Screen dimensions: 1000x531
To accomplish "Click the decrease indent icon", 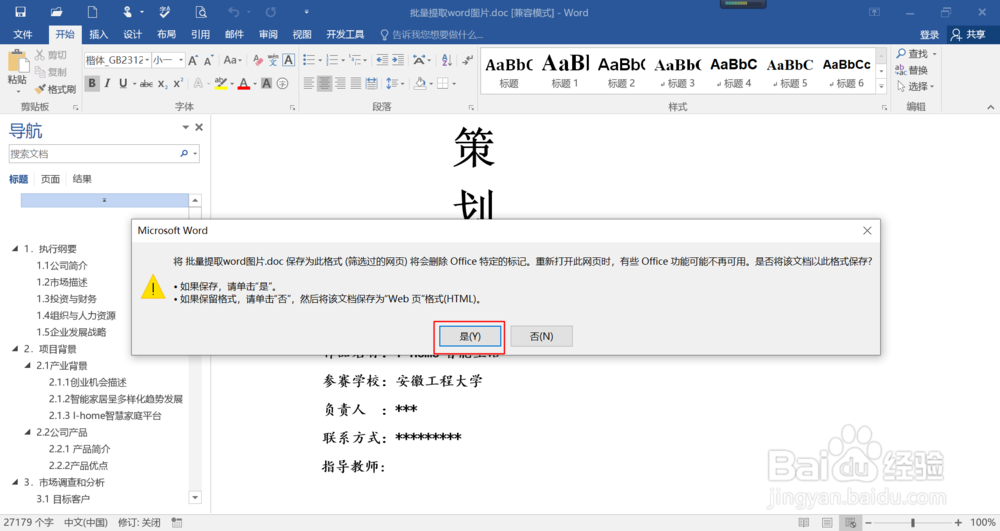I will tap(382, 60).
